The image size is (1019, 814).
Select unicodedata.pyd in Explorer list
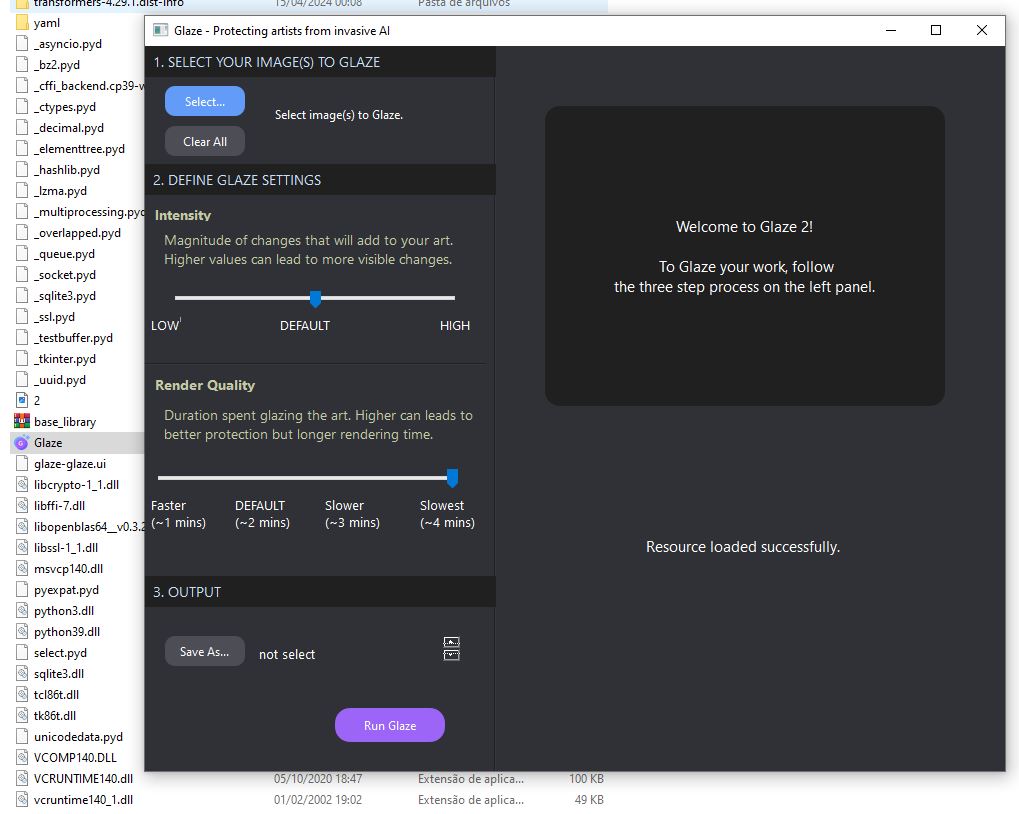pyautogui.click(x=79, y=737)
